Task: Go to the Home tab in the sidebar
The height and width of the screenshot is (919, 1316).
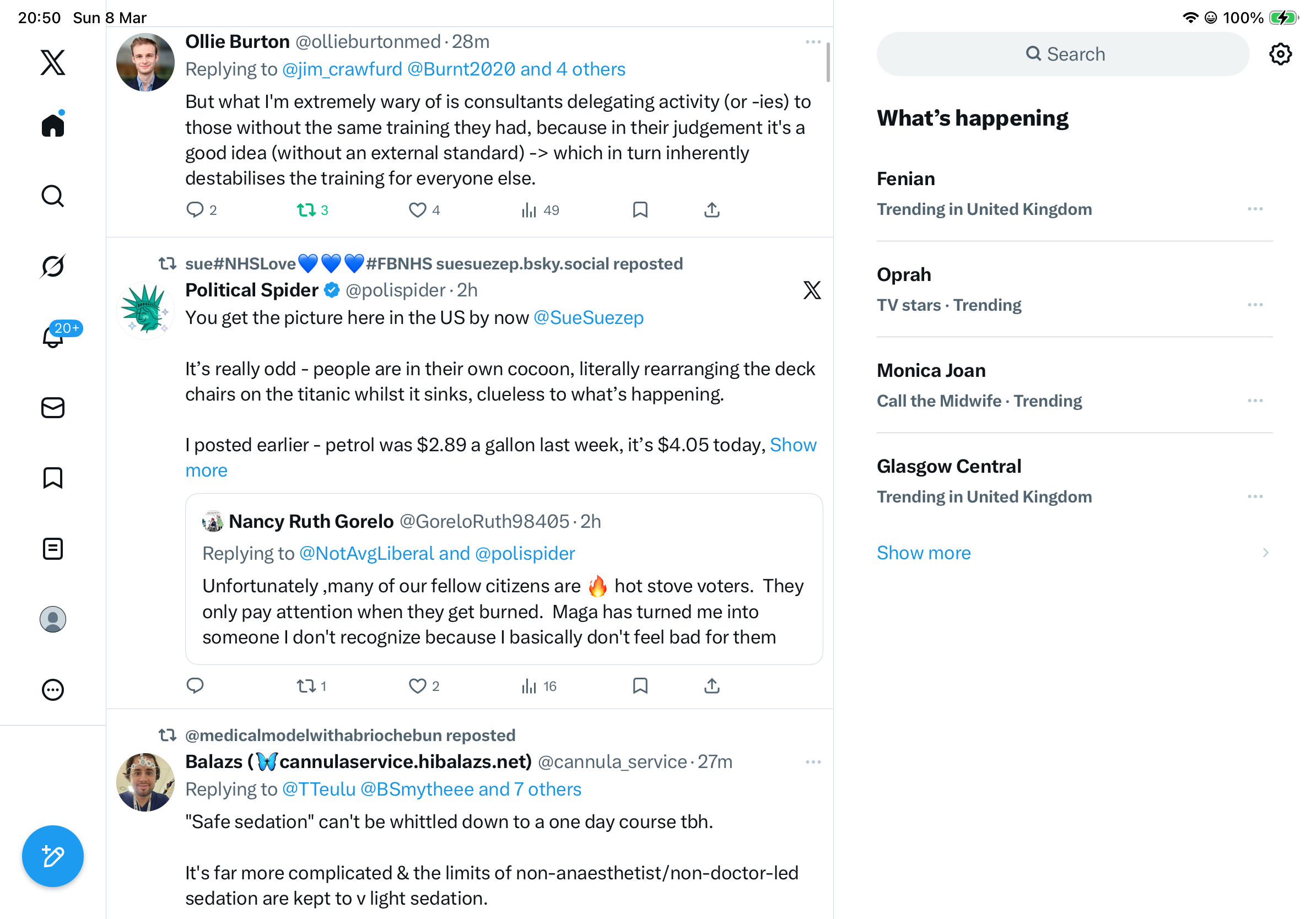Action: (x=53, y=125)
